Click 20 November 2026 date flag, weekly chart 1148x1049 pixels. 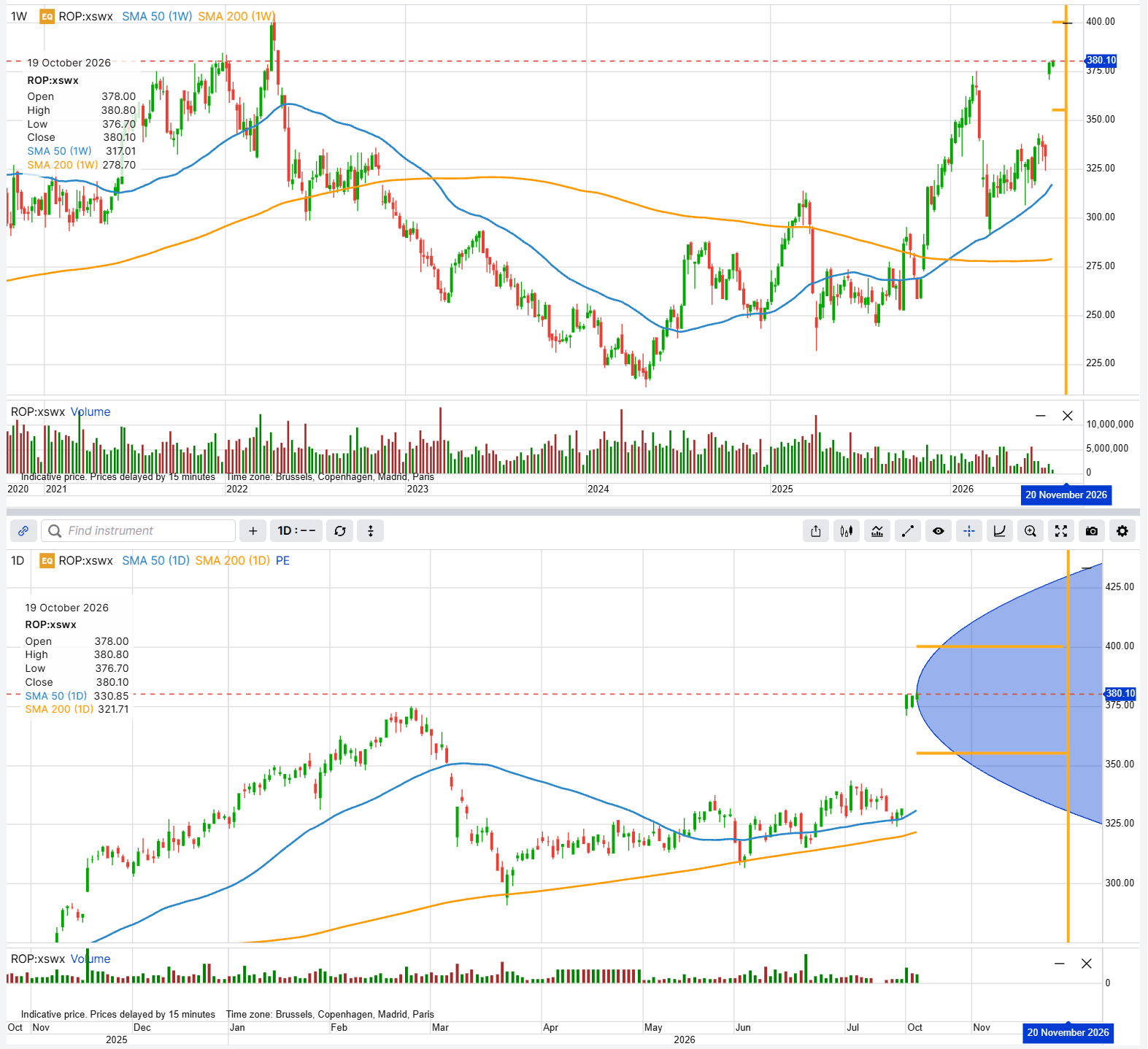click(1066, 495)
